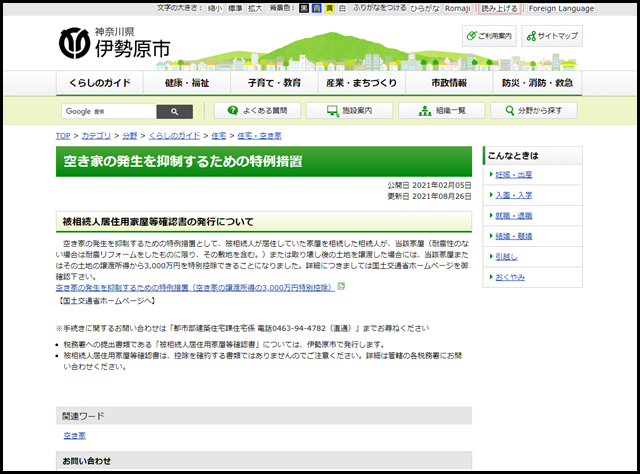Click the 被相続人居住用家屋等確認書の発行について heading
Screen dimensions: 640x474
(x=158, y=222)
